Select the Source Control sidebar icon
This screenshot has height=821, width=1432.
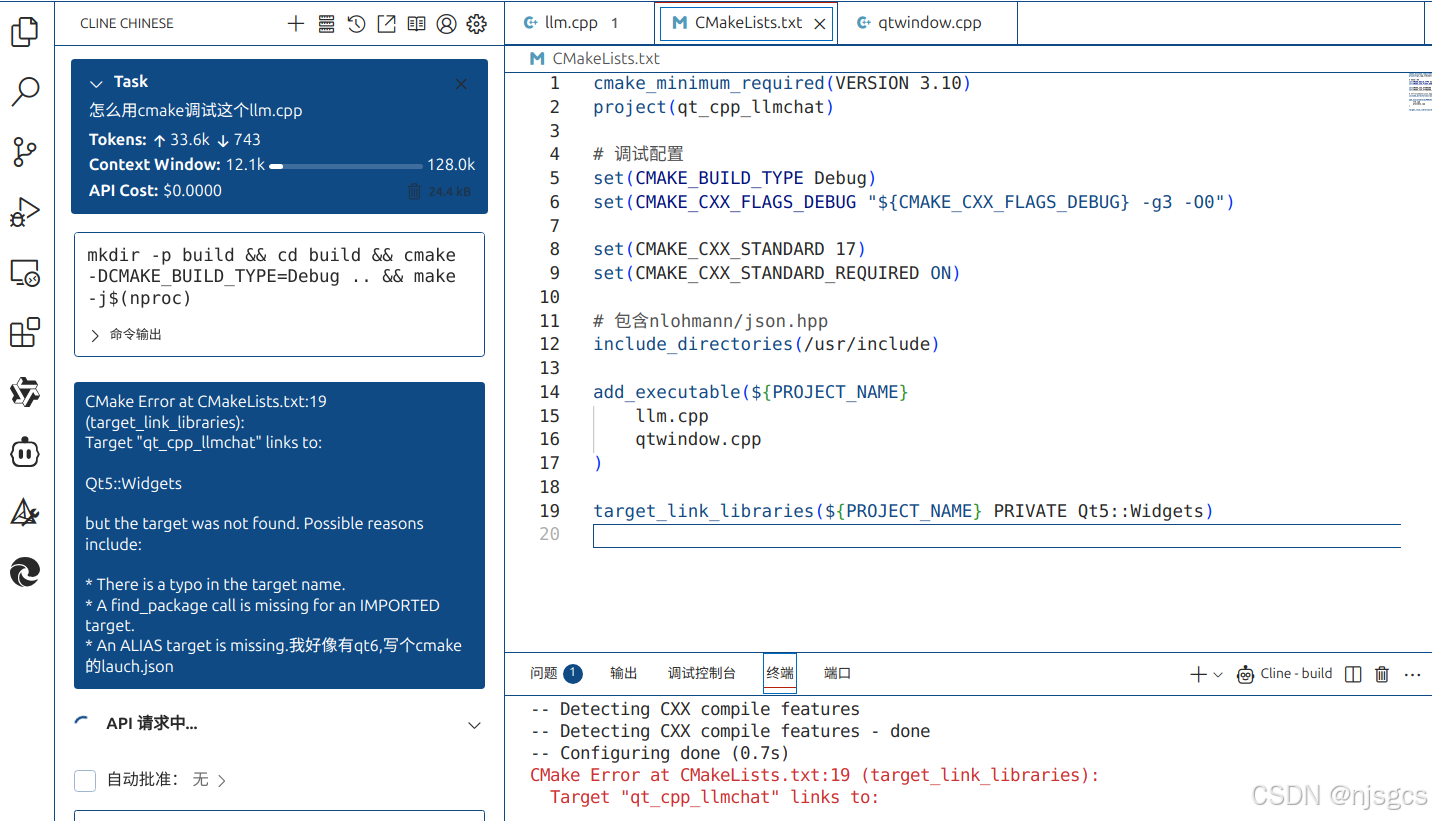coord(25,152)
